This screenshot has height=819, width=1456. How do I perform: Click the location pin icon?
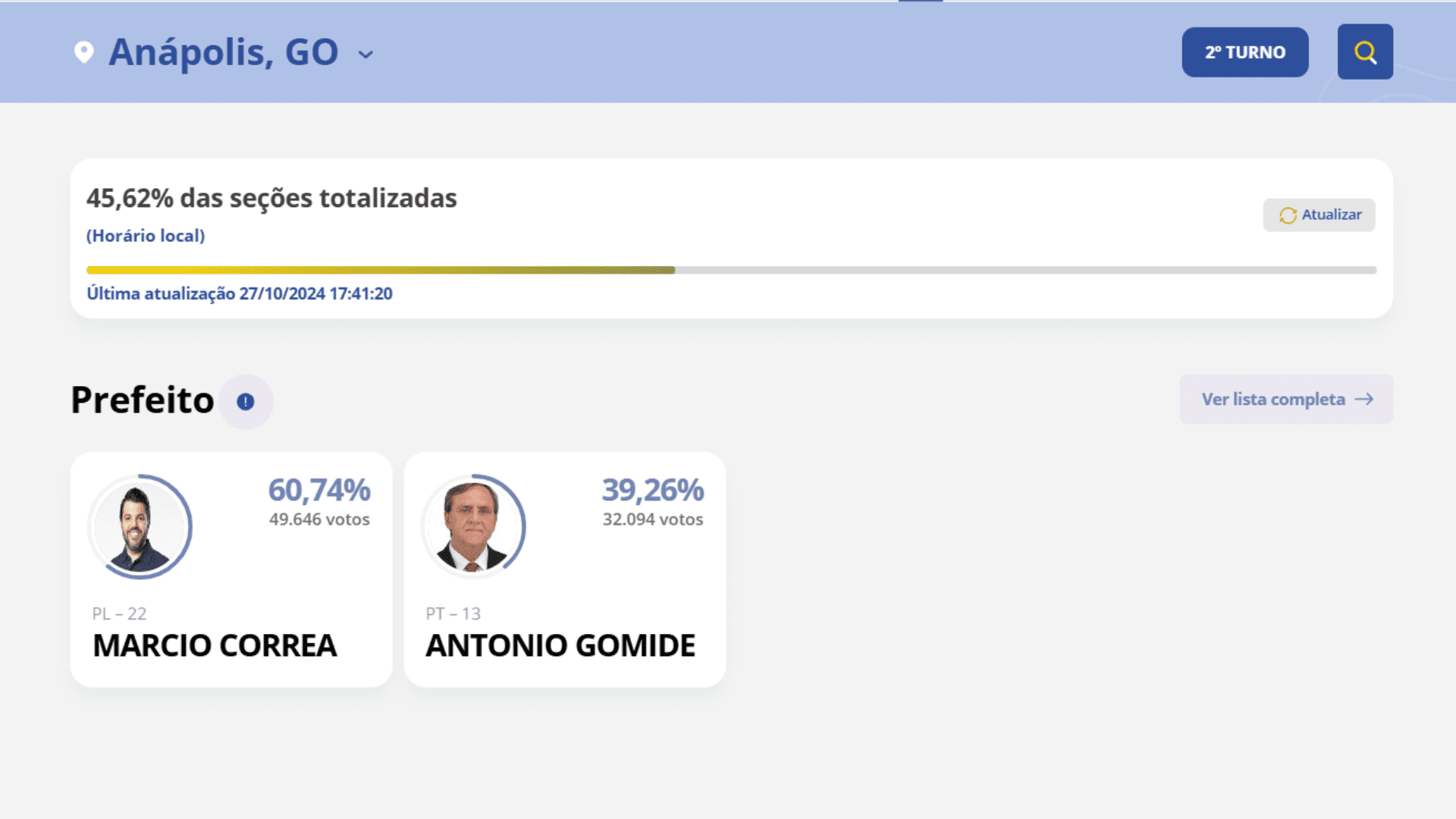[x=84, y=52]
